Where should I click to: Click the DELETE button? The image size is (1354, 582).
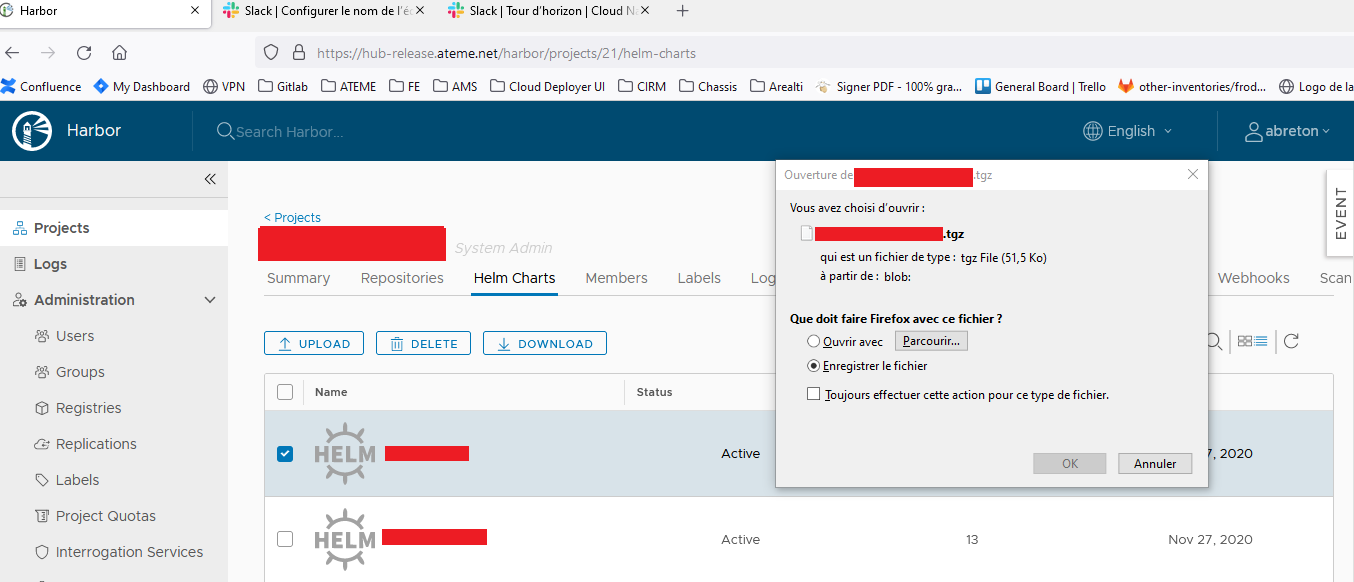point(423,343)
